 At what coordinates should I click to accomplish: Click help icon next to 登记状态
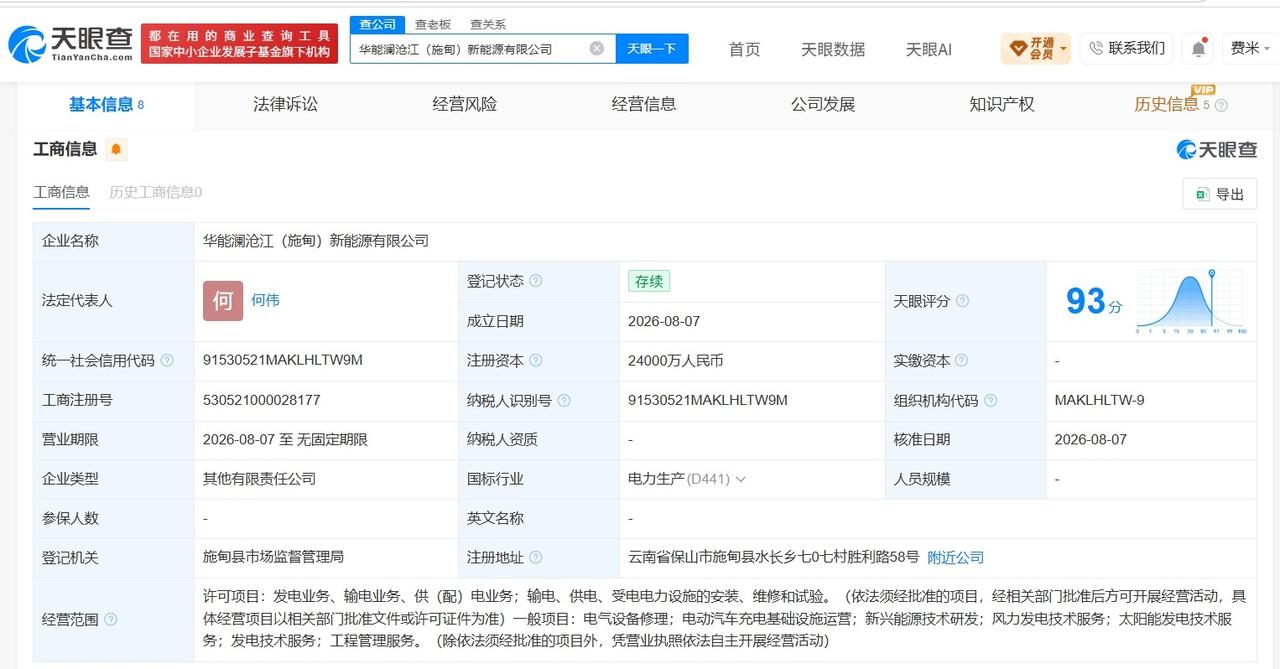[x=536, y=281]
